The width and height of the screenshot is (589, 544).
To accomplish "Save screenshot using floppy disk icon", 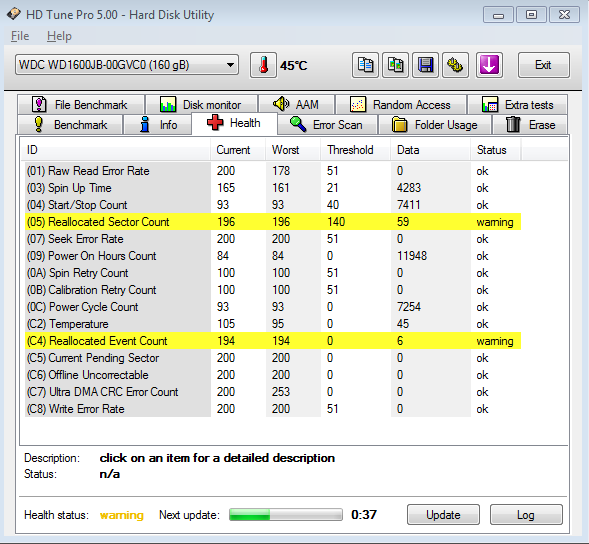I will tap(425, 65).
